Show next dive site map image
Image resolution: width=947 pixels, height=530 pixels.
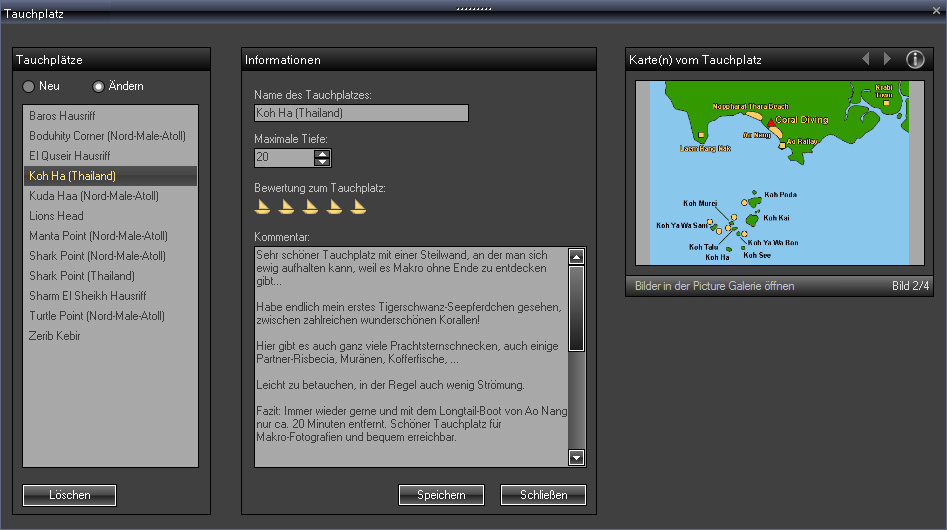(x=887, y=60)
